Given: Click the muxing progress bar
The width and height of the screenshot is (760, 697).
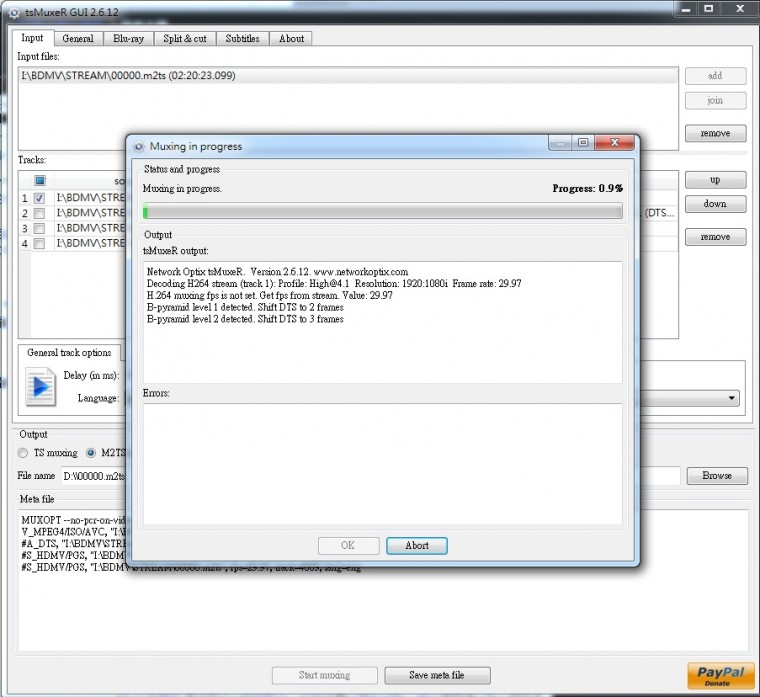Looking at the screenshot, I should (x=382, y=211).
